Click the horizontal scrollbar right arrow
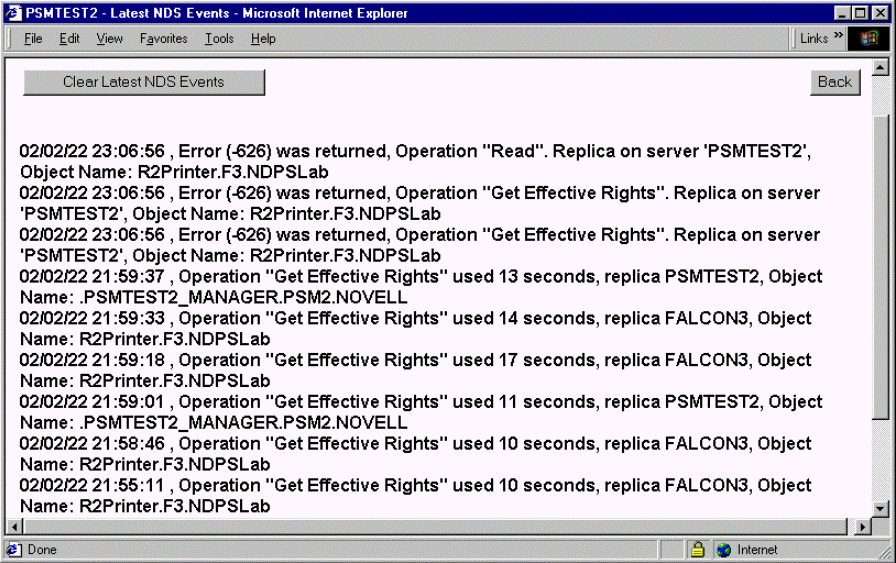Viewport: 896px width, 563px height. pos(862,526)
